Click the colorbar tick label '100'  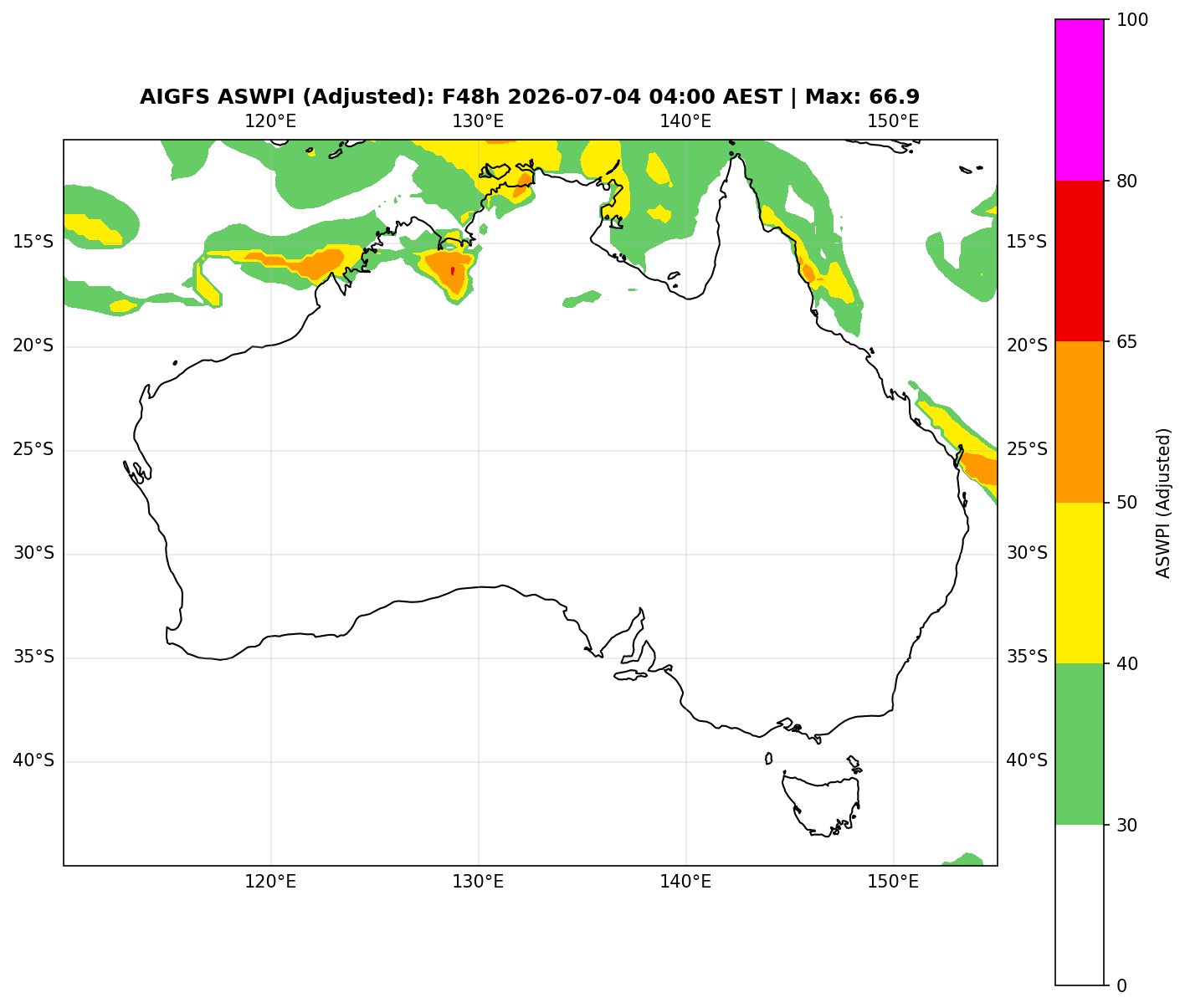coord(1132,20)
